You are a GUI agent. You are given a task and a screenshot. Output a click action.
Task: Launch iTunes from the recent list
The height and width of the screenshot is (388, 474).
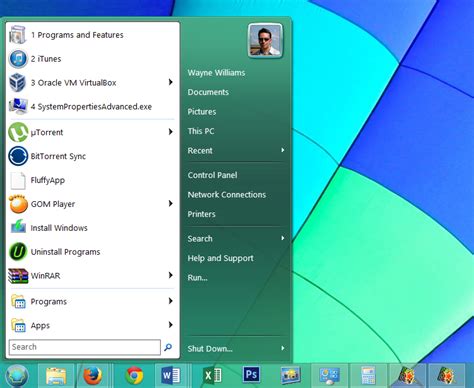[92, 59]
